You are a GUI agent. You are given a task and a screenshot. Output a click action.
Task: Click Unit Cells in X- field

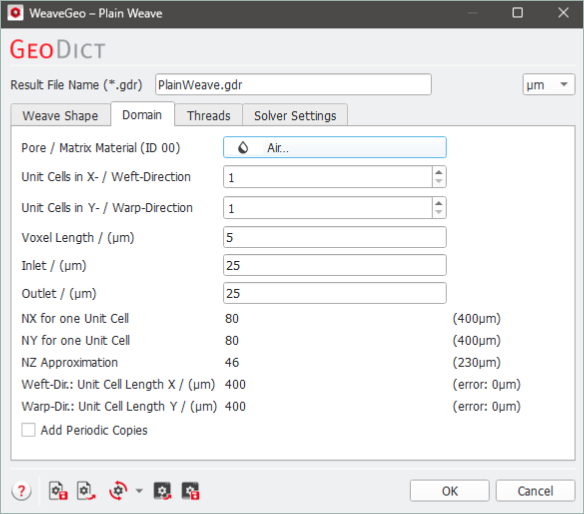[x=328, y=177]
